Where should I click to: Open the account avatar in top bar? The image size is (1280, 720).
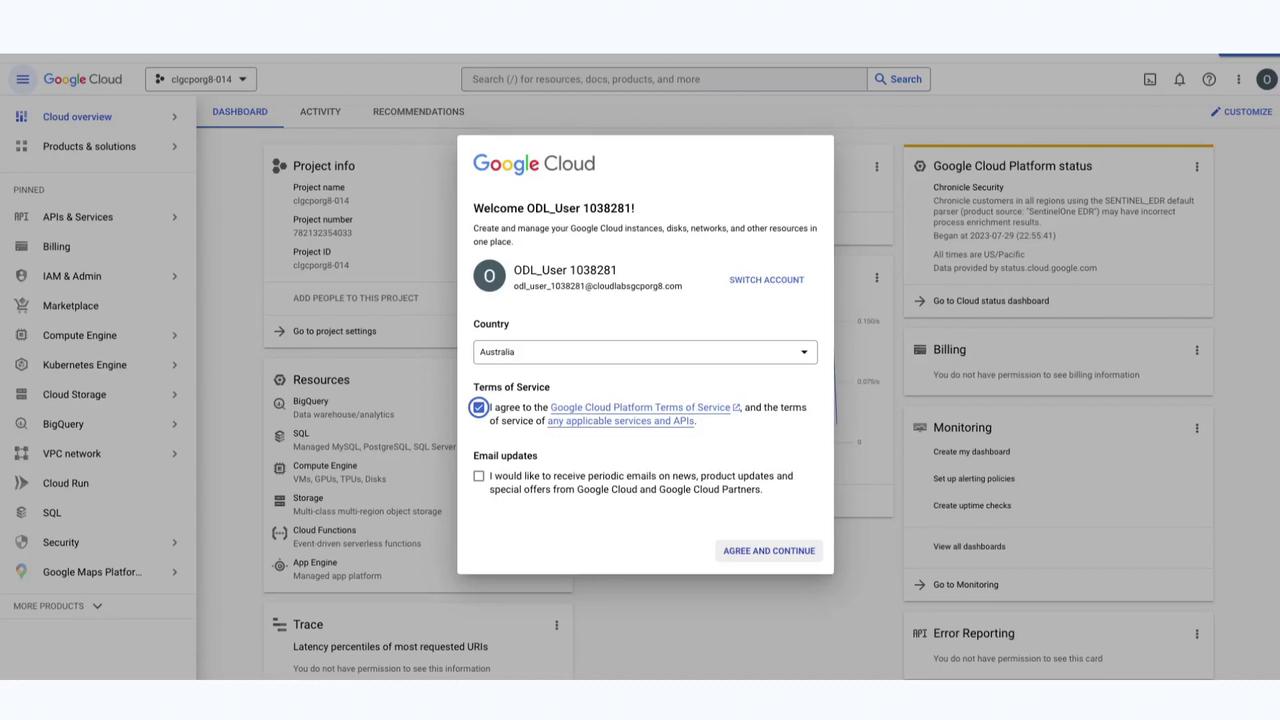click(1267, 79)
